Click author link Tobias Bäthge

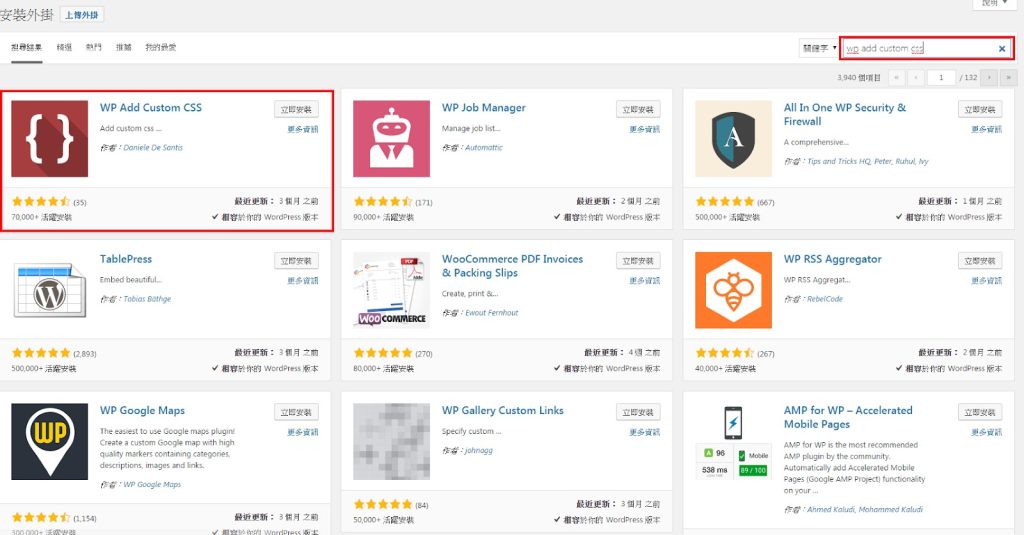pyautogui.click(x=147, y=299)
